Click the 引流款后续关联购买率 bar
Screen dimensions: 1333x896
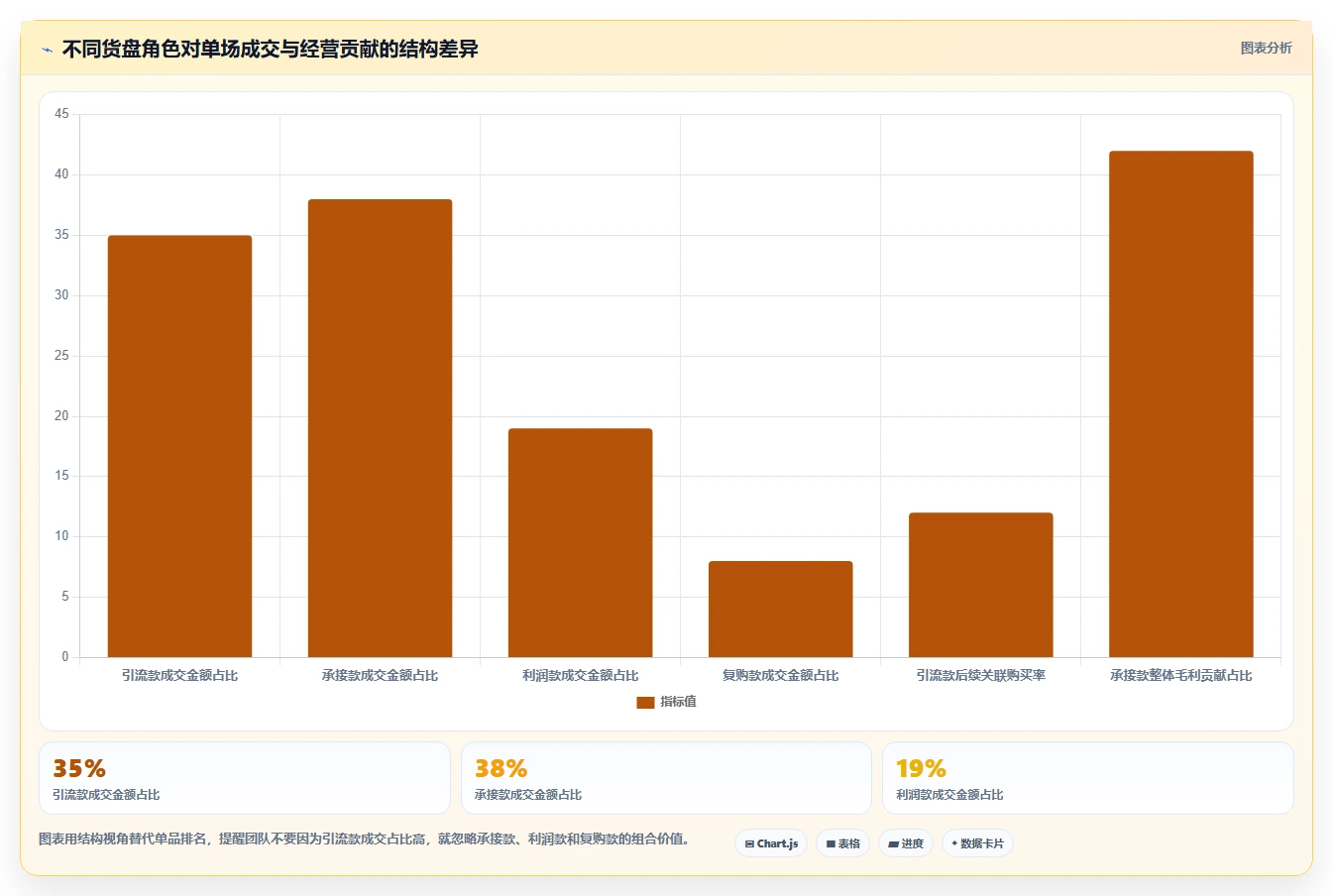click(980, 585)
